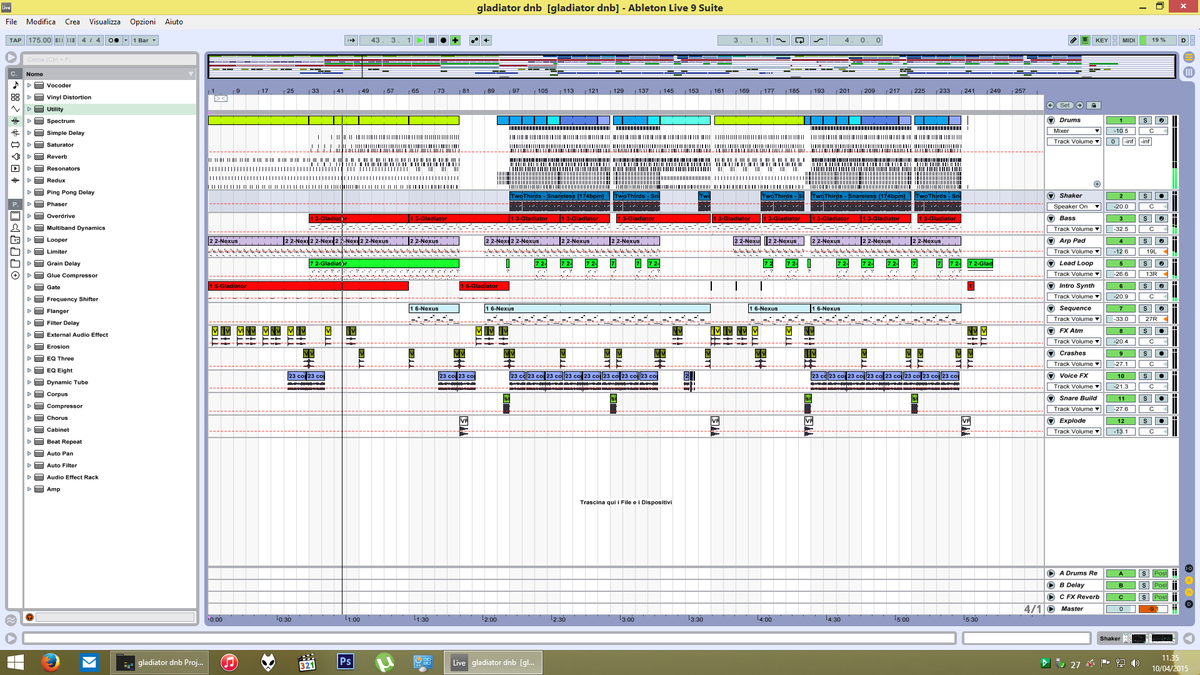The image size is (1200, 675).
Task: Expand the Utility device in browser
Action: click(x=29, y=109)
